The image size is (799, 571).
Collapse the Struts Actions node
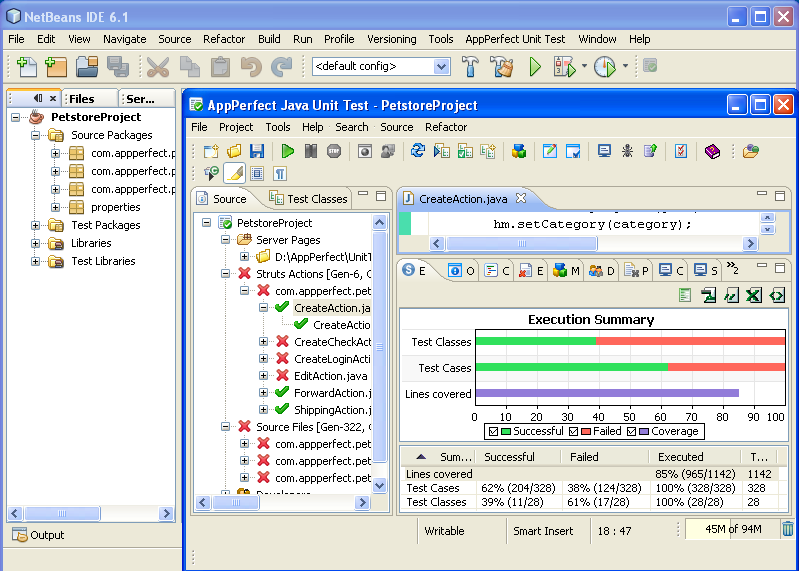(225, 274)
